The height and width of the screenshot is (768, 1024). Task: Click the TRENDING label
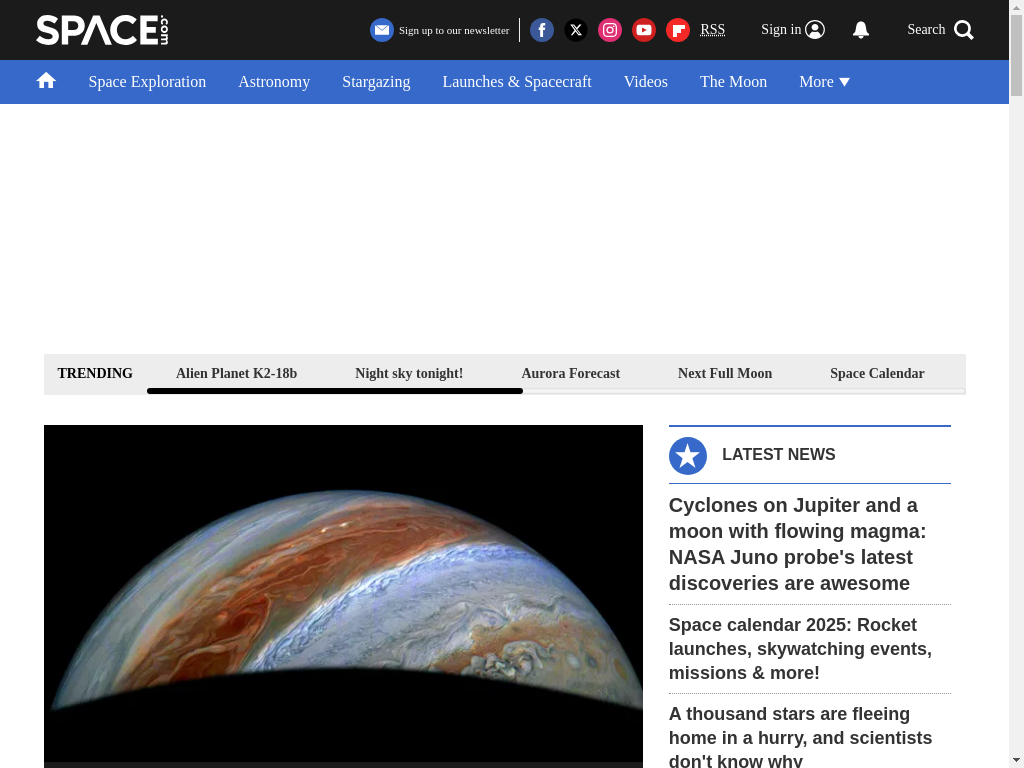(x=95, y=374)
